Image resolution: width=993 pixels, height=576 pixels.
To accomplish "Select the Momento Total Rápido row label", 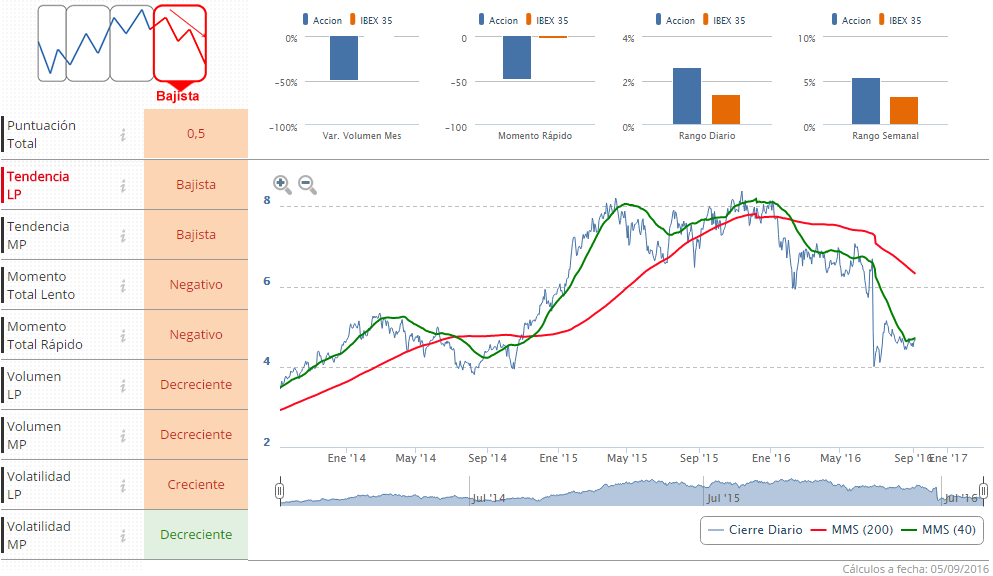I will tap(45, 335).
